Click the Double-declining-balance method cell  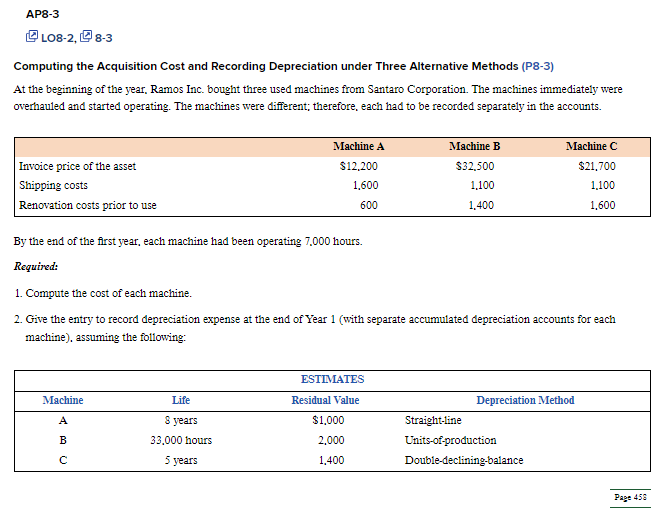pos(464,460)
